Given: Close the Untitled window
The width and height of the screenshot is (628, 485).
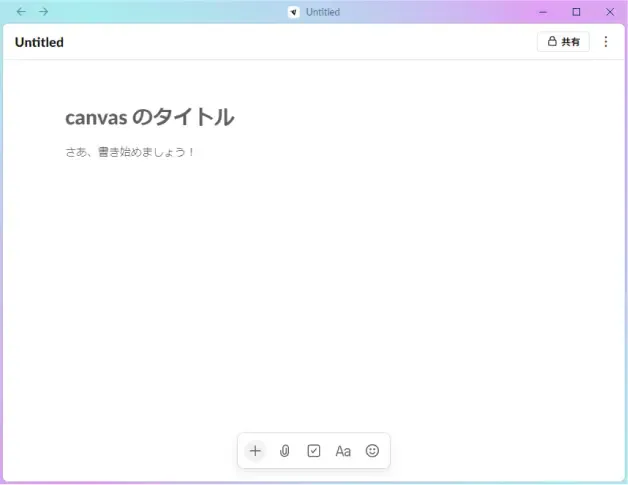Looking at the screenshot, I should (610, 12).
